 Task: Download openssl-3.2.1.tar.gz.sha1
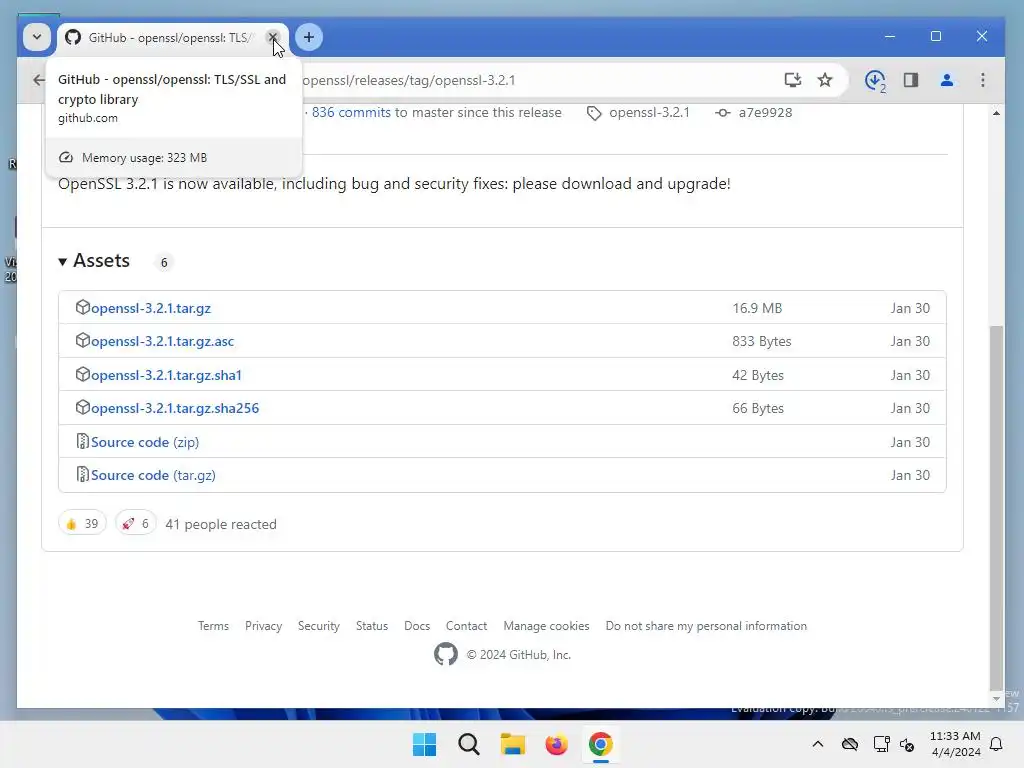click(166, 375)
